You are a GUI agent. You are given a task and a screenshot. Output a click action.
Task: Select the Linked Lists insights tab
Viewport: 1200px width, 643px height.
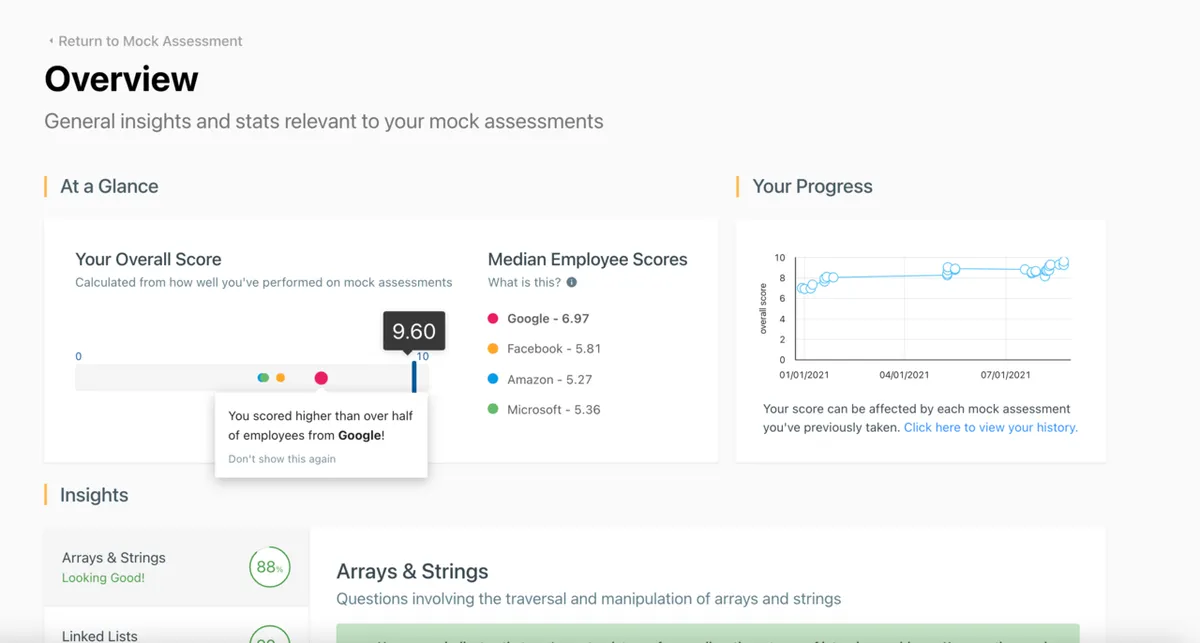click(100, 635)
